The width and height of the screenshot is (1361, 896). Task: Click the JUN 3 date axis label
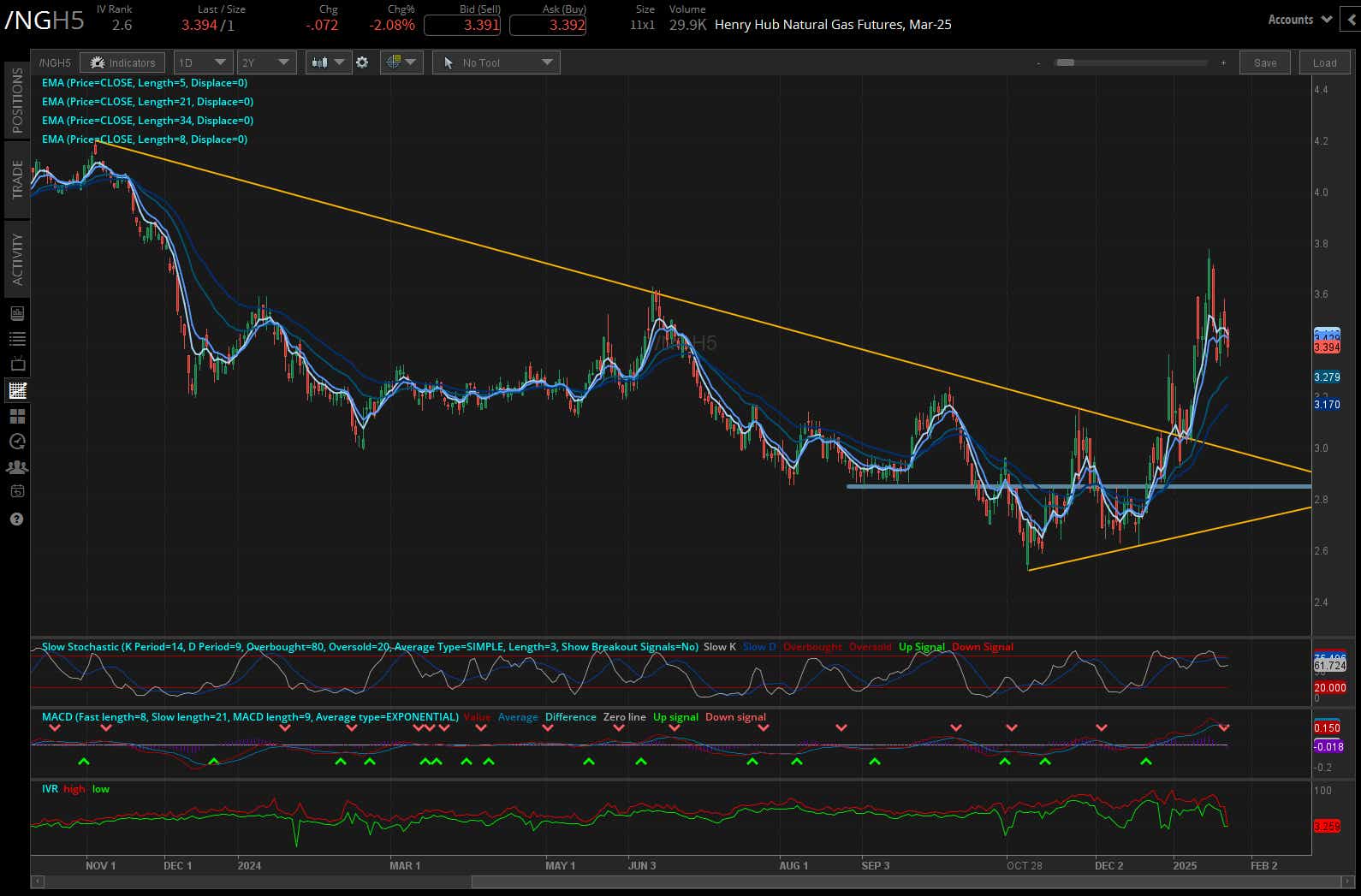coord(642,866)
